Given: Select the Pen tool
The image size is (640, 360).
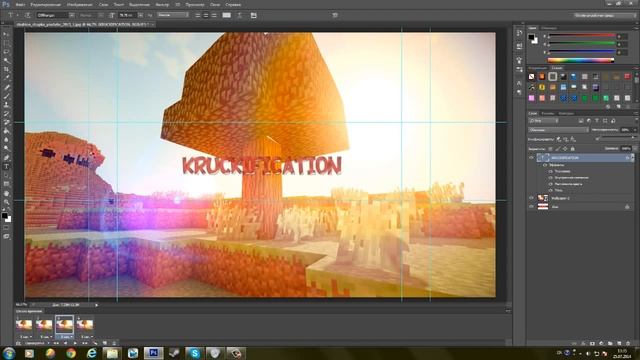Looking at the screenshot, I should [6, 158].
